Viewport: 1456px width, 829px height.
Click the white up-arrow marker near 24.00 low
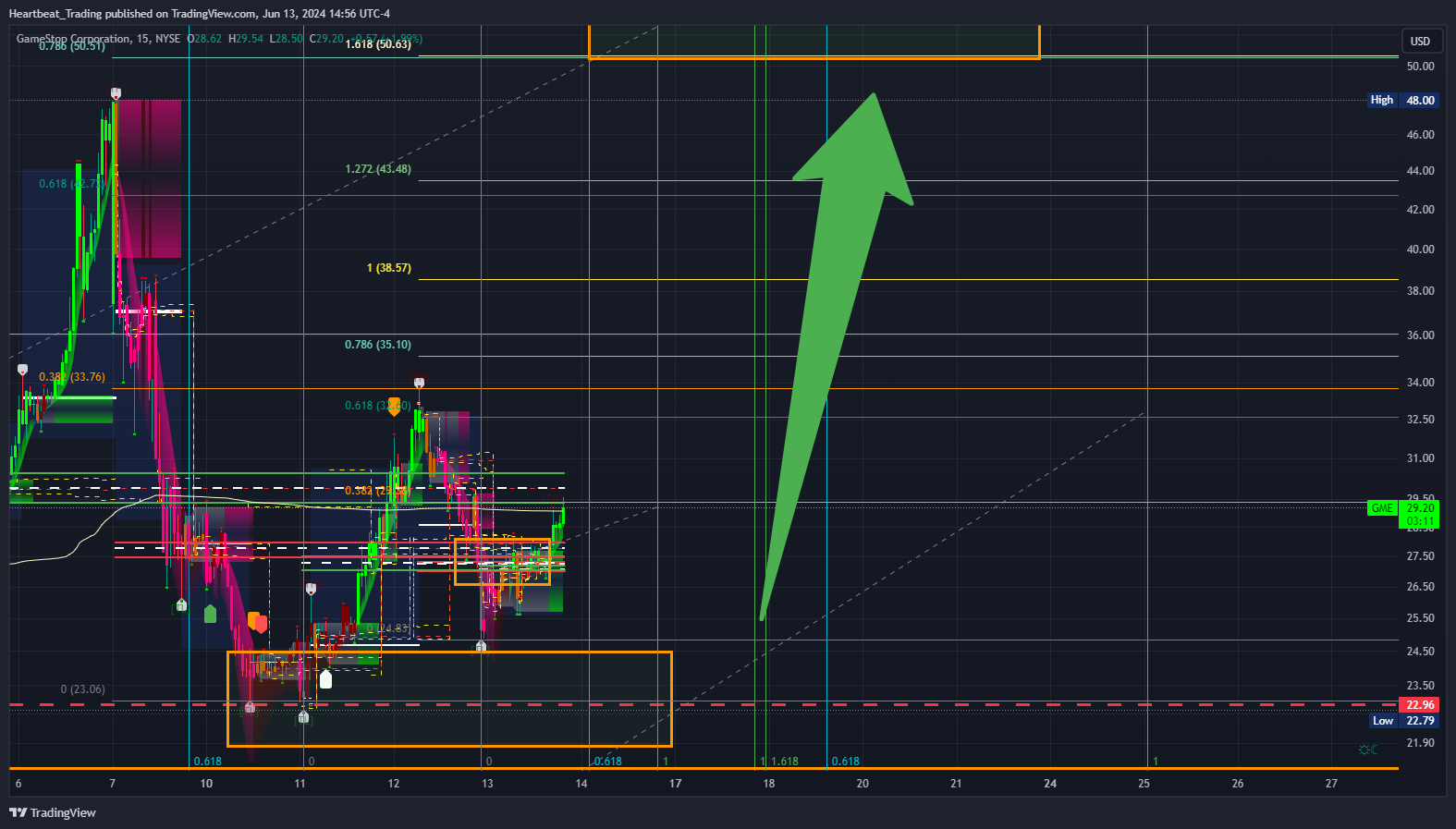click(325, 679)
